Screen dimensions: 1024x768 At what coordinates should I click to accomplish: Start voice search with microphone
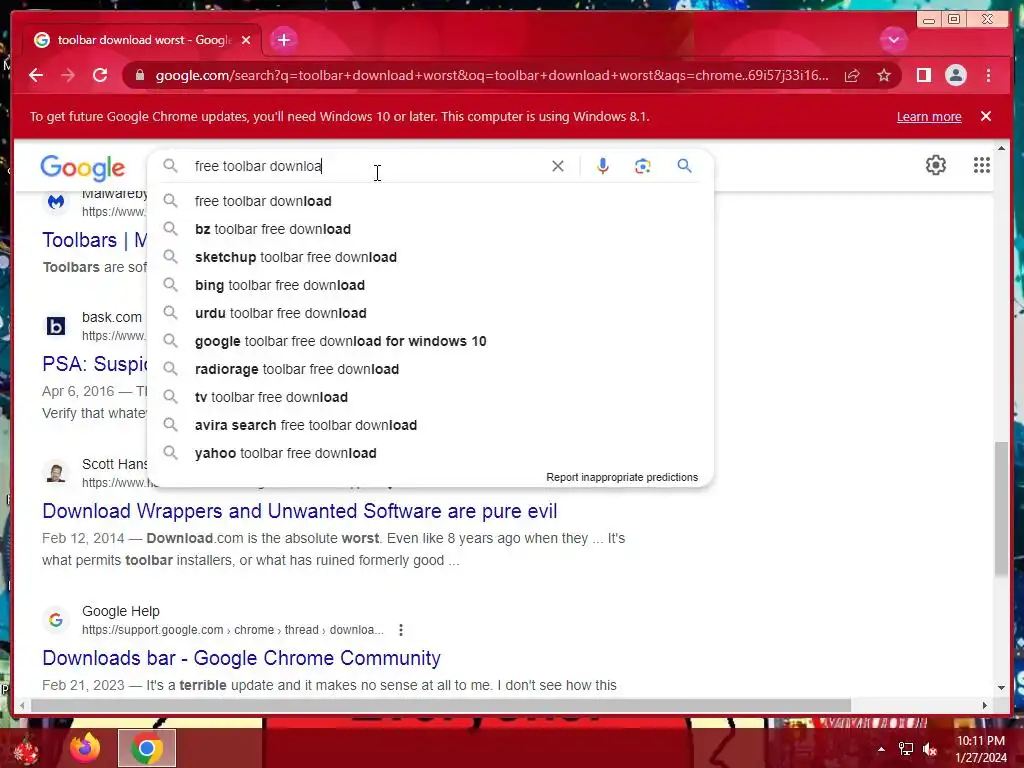point(603,166)
